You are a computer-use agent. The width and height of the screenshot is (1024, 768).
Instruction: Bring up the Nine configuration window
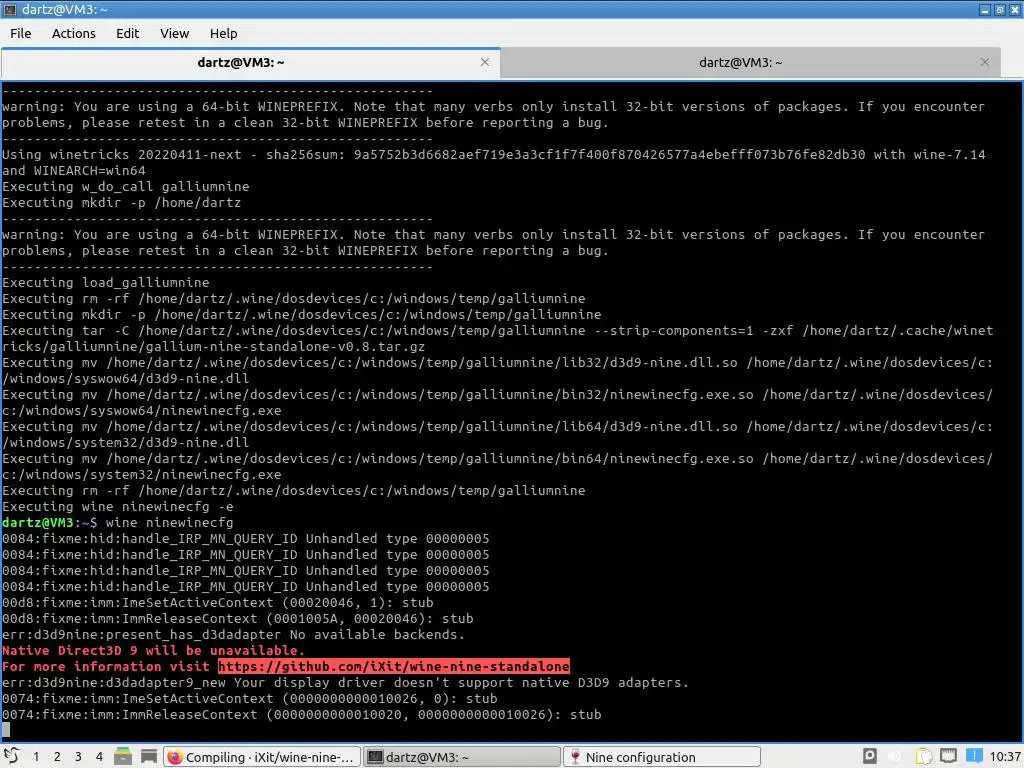[662, 757]
